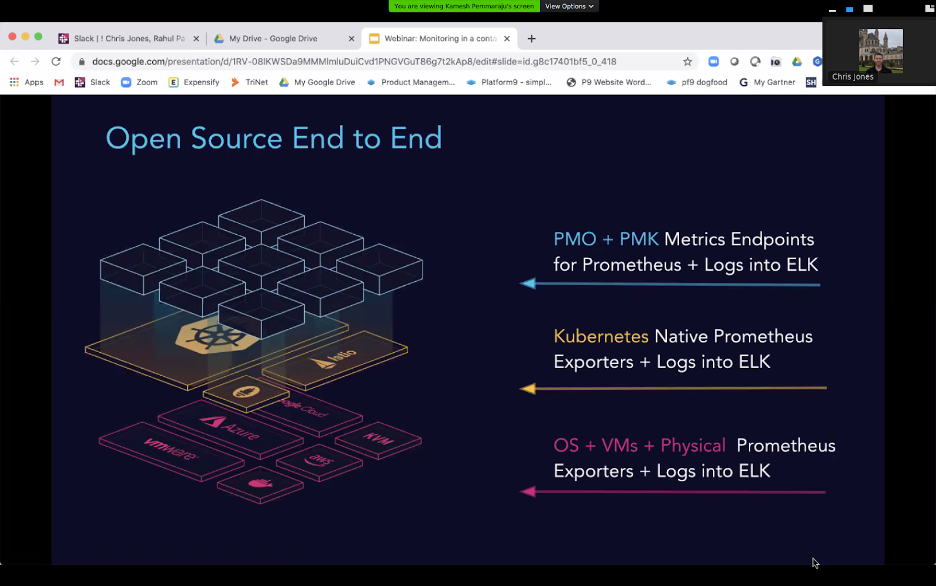Click the macOS green fullscreen window button

click(x=38, y=37)
